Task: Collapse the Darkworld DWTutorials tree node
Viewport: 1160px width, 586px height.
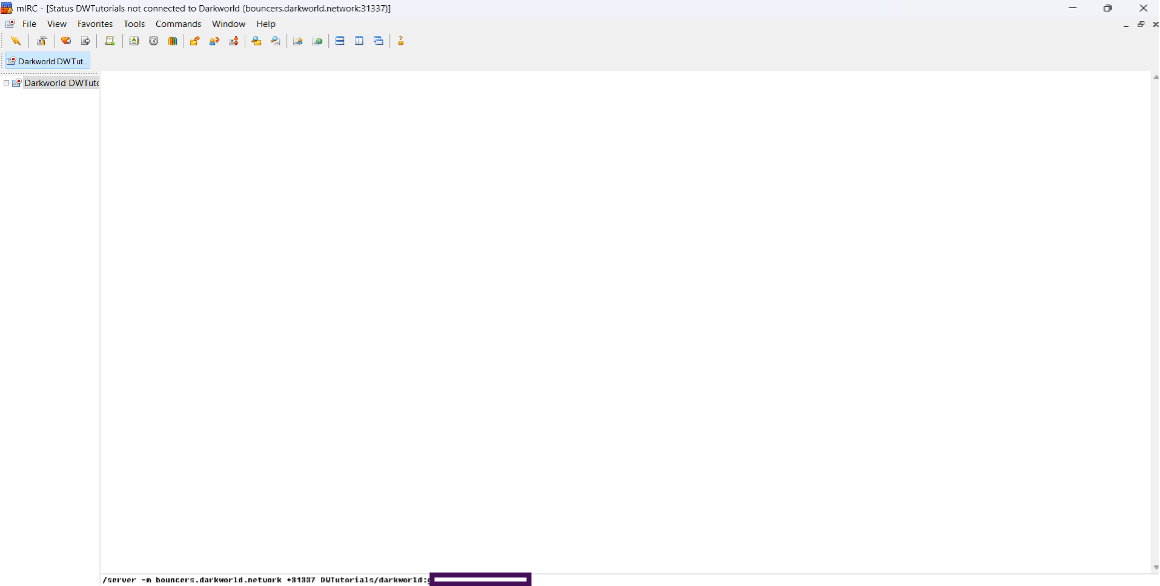Action: click(x=6, y=83)
